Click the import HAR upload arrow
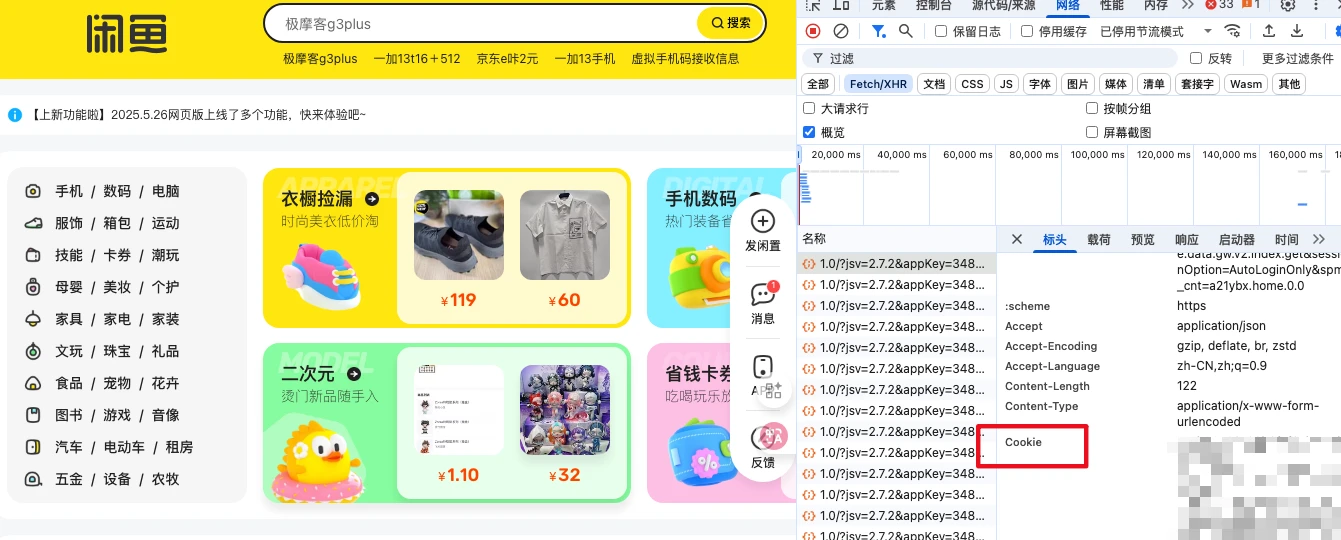 [1269, 31]
